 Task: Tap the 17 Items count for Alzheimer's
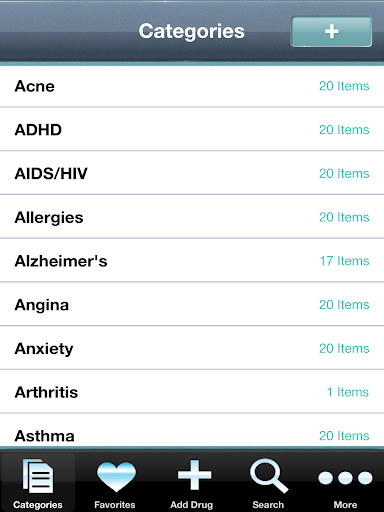coord(344,261)
